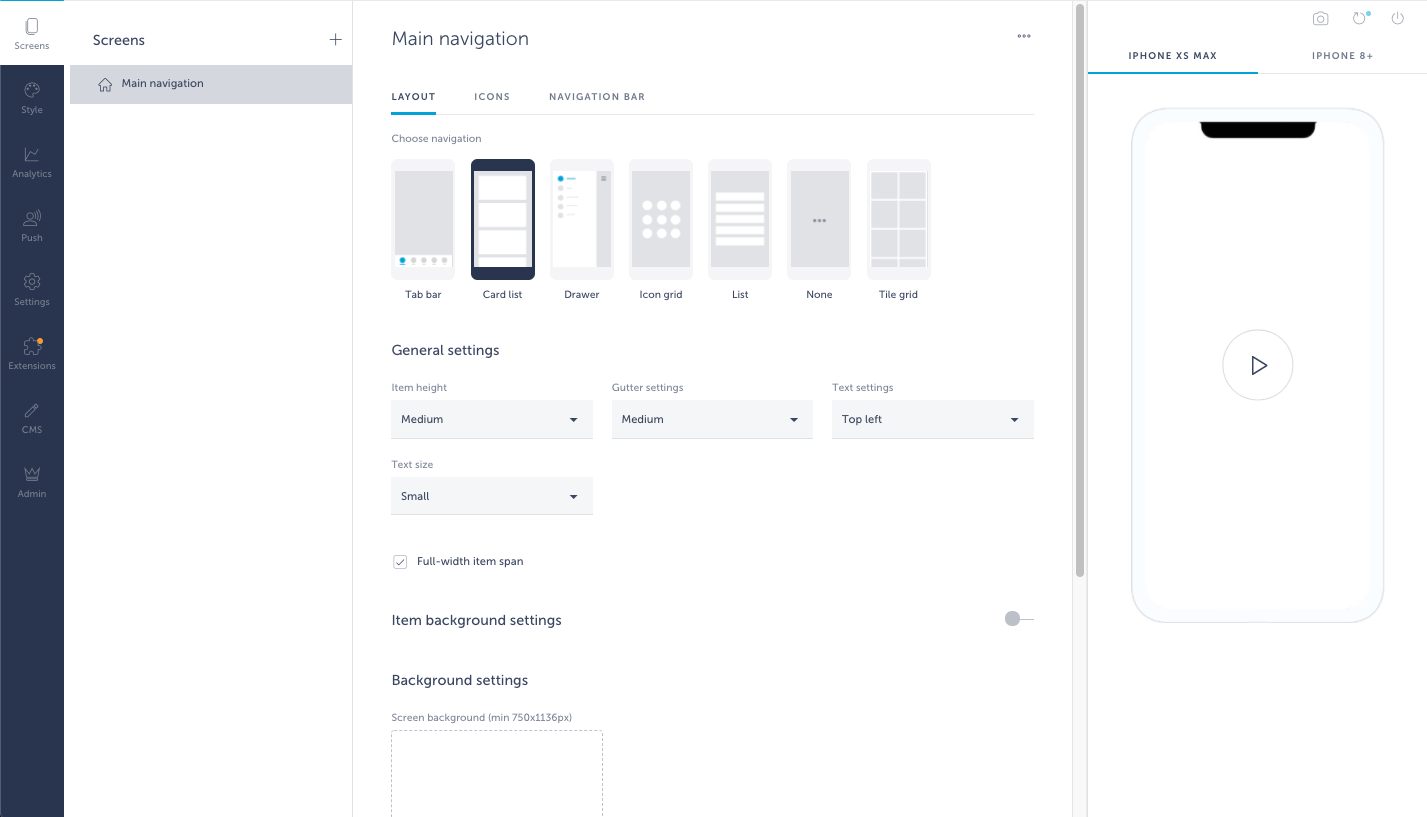
Task: Add a new screen with the plus button
Action: 335,39
